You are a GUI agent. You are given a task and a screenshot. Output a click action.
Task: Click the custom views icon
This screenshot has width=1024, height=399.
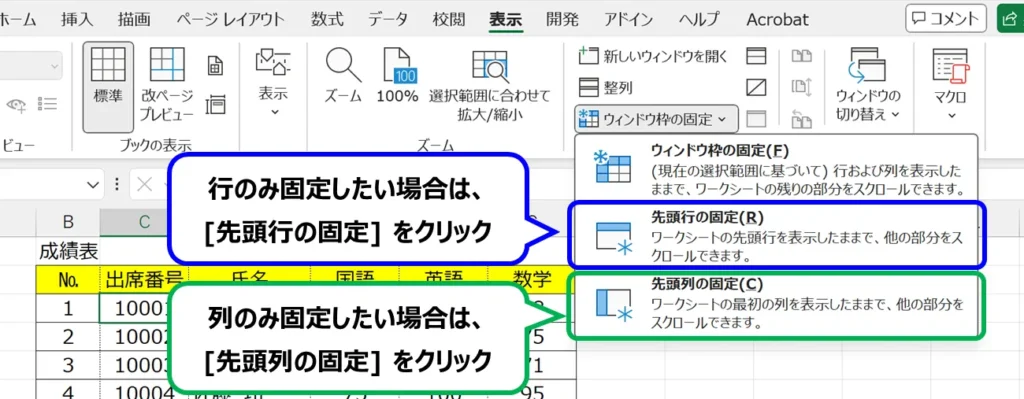tap(215, 105)
